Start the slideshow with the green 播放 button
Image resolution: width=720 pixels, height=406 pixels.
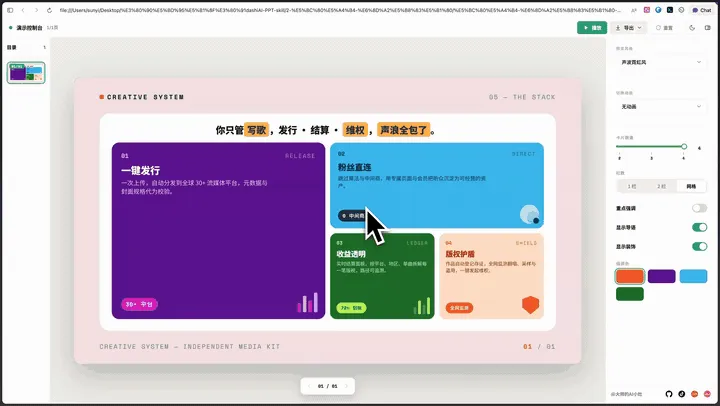pyautogui.click(x=592, y=28)
